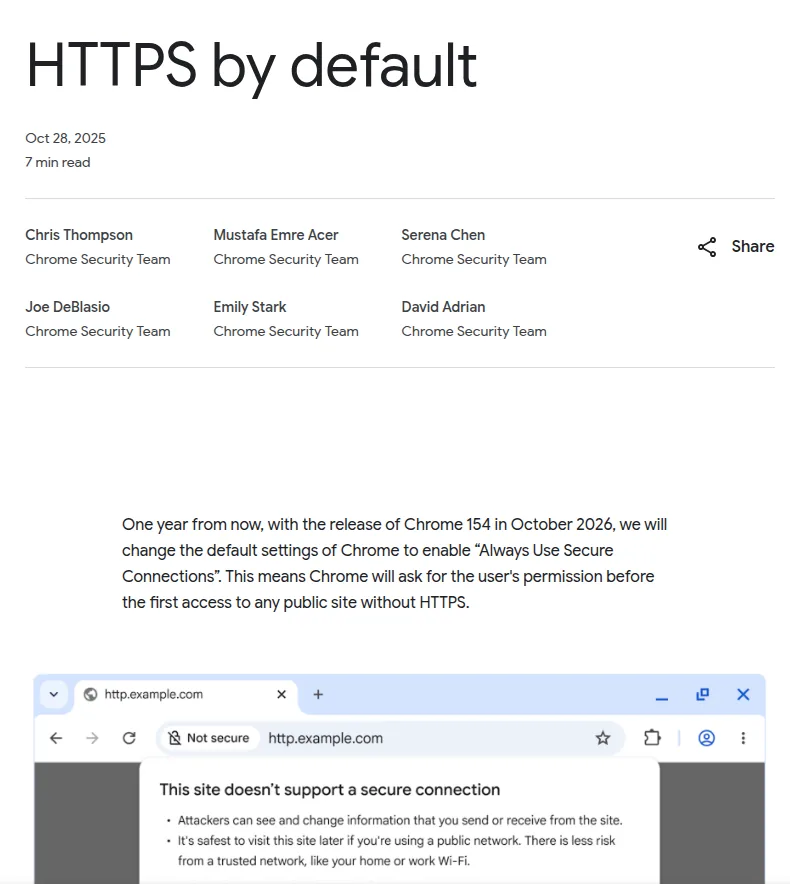The width and height of the screenshot is (790, 890).
Task: Open Chris Thompson author name
Action: [79, 234]
